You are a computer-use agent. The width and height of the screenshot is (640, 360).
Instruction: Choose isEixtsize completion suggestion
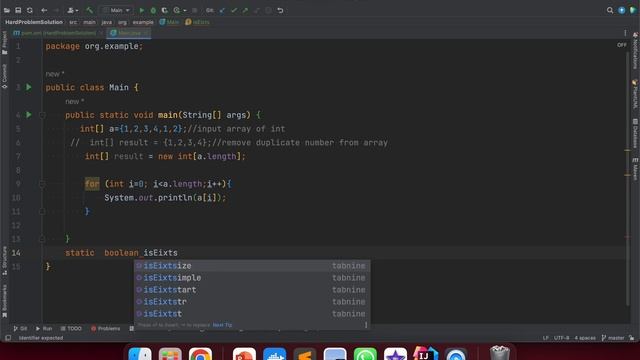252,266
